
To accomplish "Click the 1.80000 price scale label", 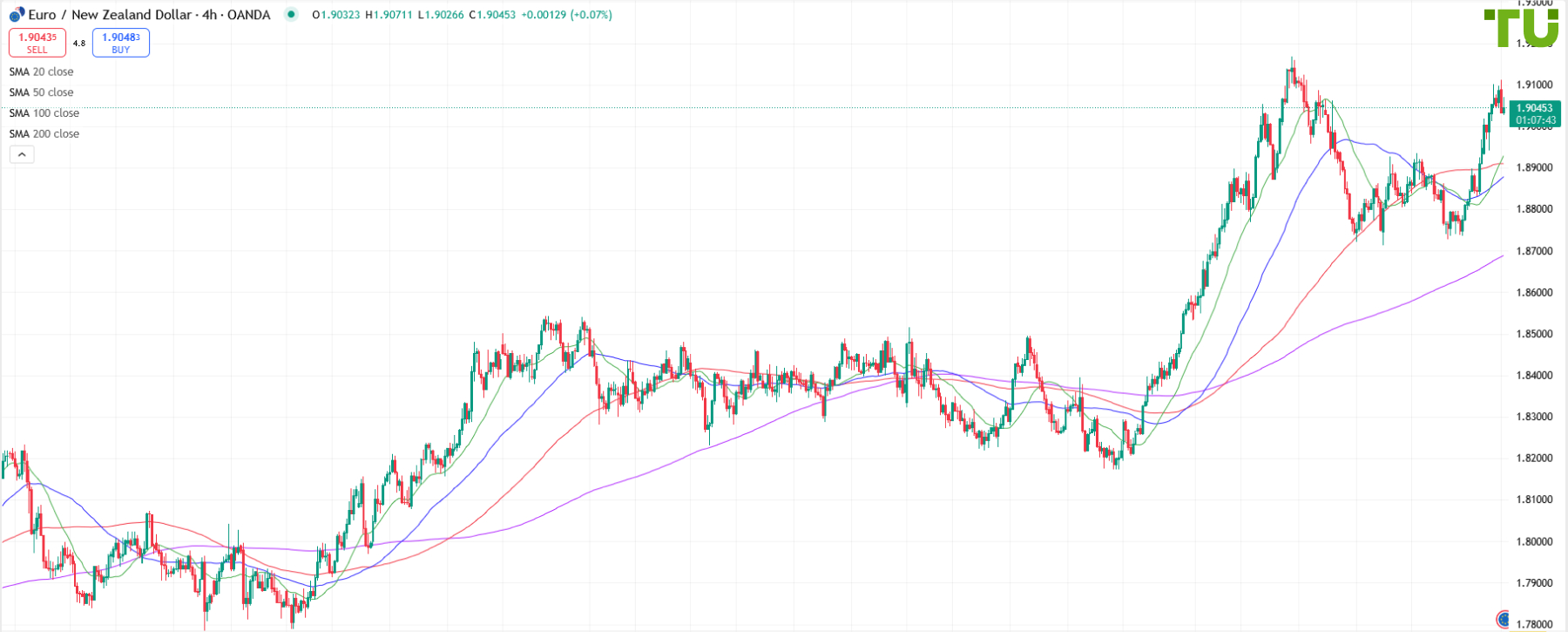I will click(1535, 541).
